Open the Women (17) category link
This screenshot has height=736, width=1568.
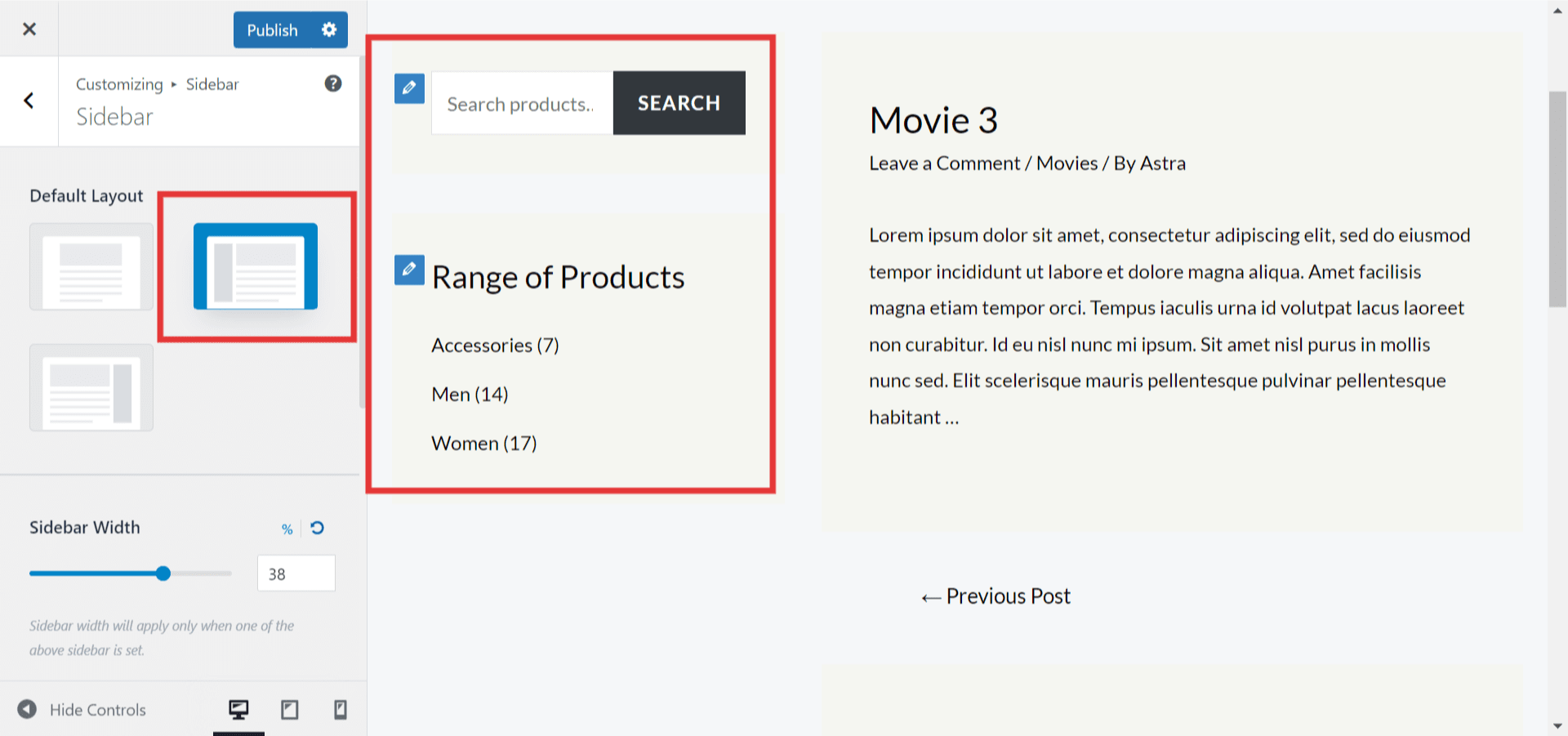point(484,444)
